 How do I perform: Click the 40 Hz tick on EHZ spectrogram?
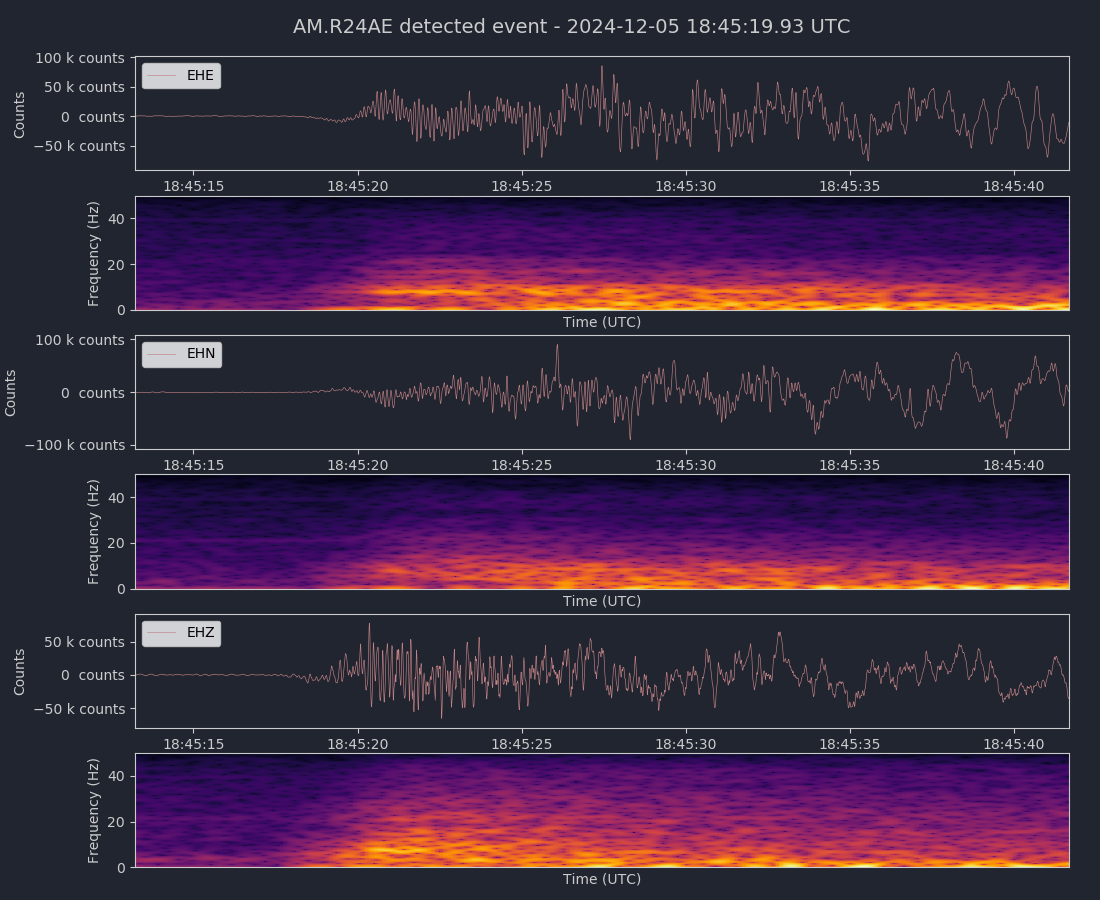click(x=116, y=777)
